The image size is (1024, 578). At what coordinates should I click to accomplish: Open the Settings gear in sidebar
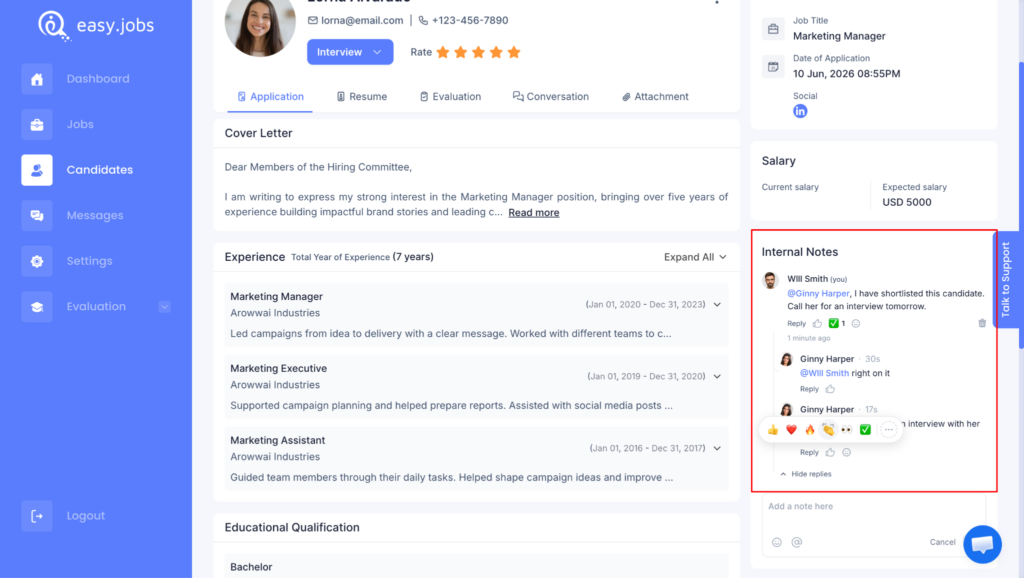(x=37, y=261)
